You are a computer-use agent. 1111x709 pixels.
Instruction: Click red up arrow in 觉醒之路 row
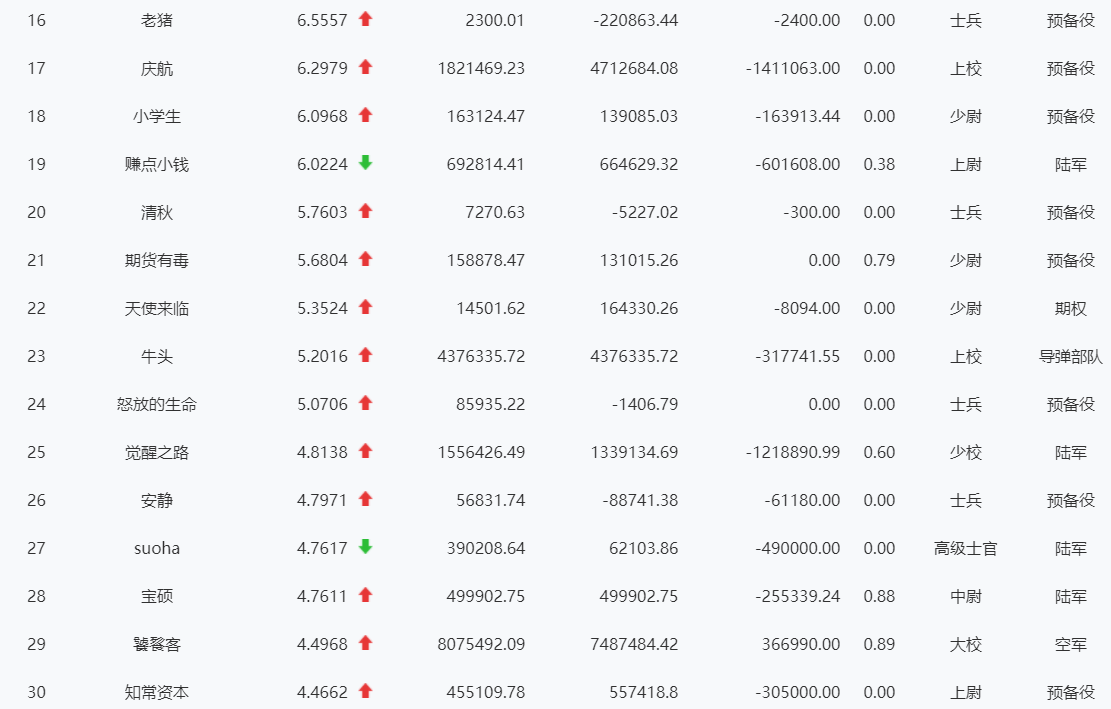click(366, 451)
